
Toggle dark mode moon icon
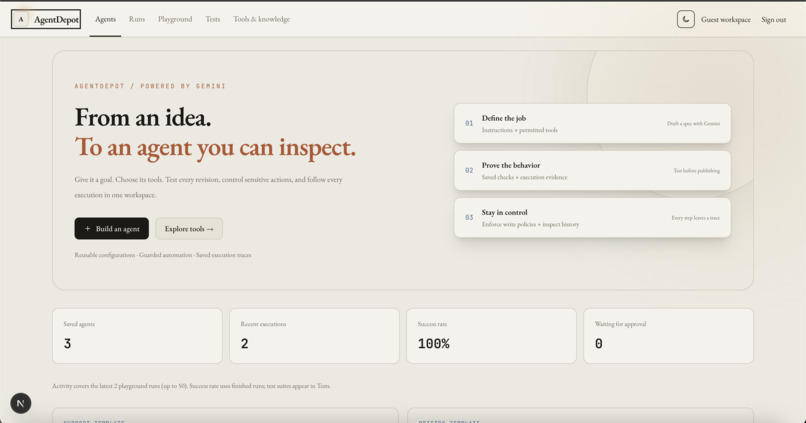685,19
